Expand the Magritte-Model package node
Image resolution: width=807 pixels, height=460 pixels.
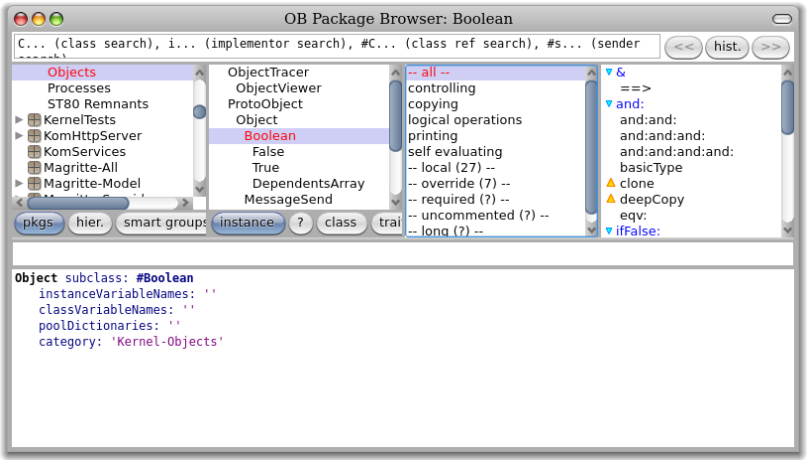(x=19, y=184)
